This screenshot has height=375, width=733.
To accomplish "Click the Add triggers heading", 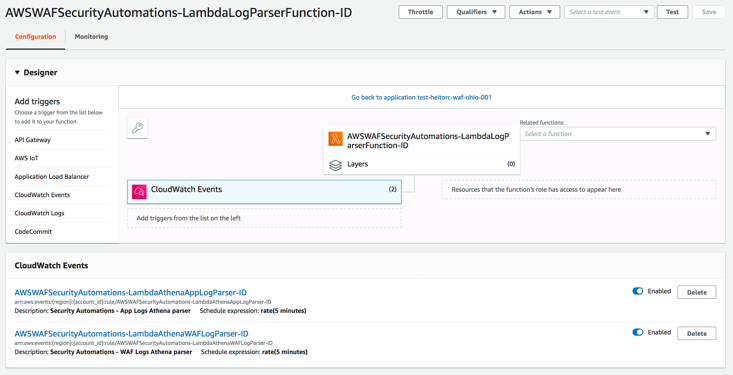I will pyautogui.click(x=37, y=101).
